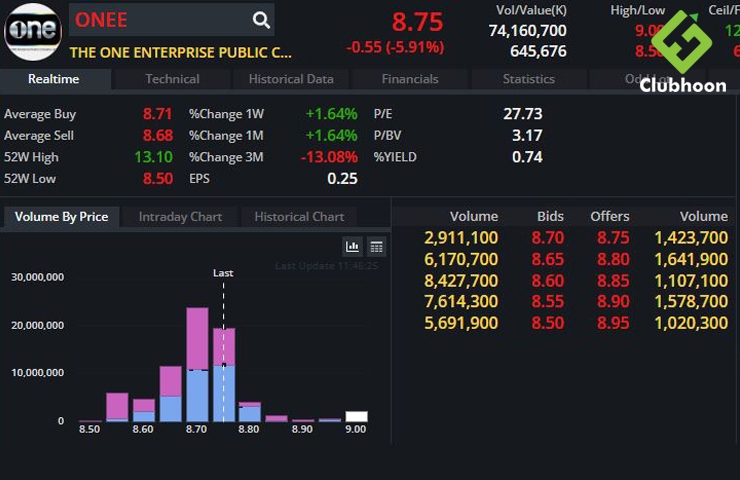This screenshot has height=480, width=740.
Task: Click bid volume 2,911,100
Action: click(x=461, y=237)
